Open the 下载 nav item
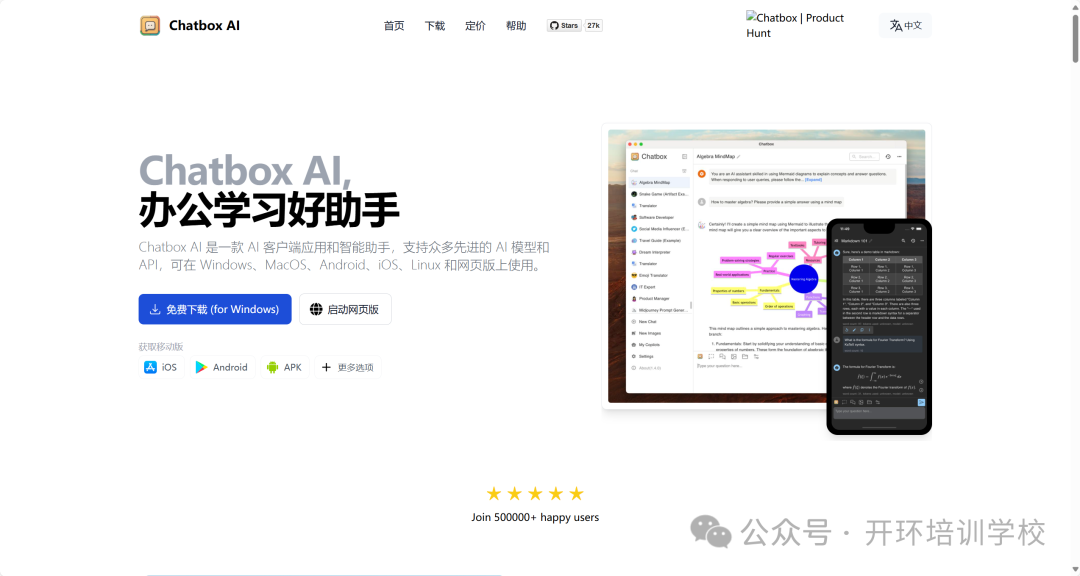This screenshot has height=576, width=1080. [x=435, y=25]
